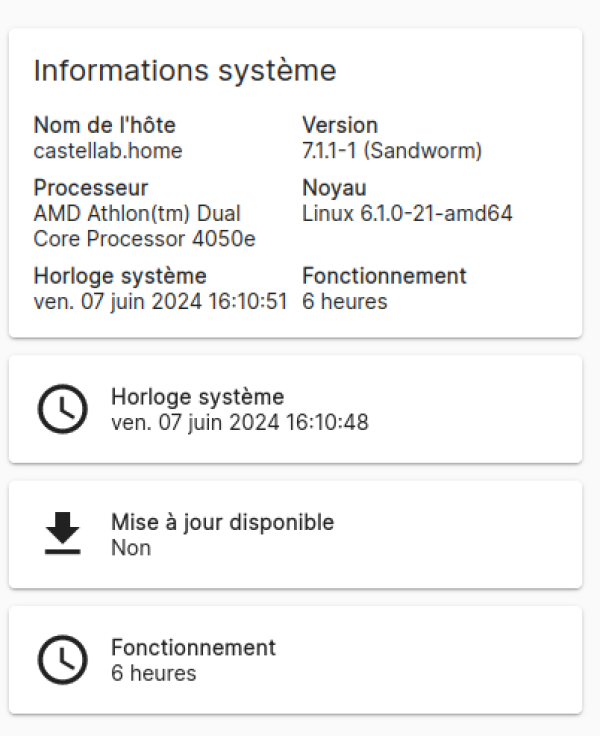Select the Nom de l'hôte label
The width and height of the screenshot is (600, 736).
pos(104,125)
